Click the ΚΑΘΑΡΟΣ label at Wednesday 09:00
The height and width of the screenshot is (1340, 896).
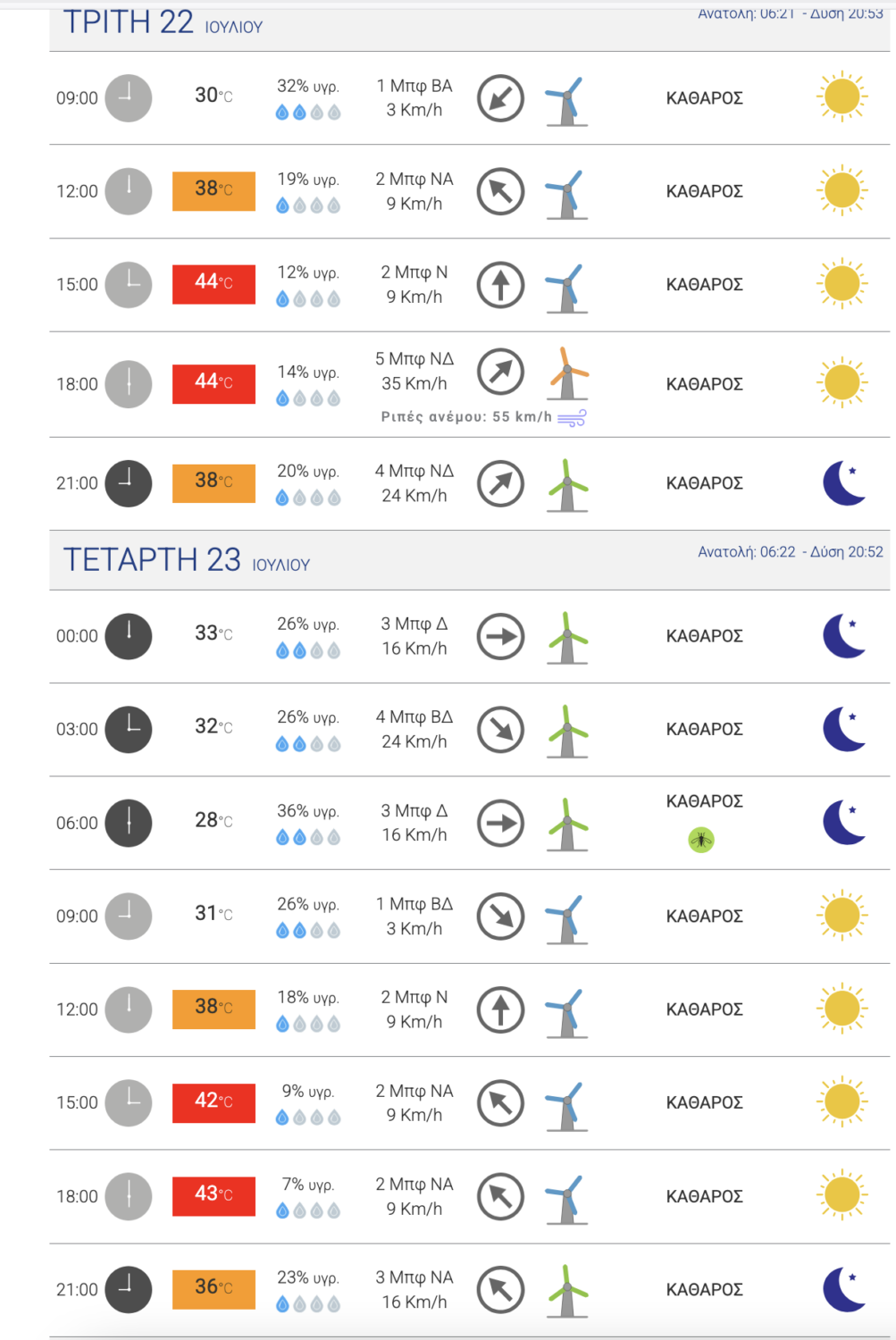click(x=704, y=917)
